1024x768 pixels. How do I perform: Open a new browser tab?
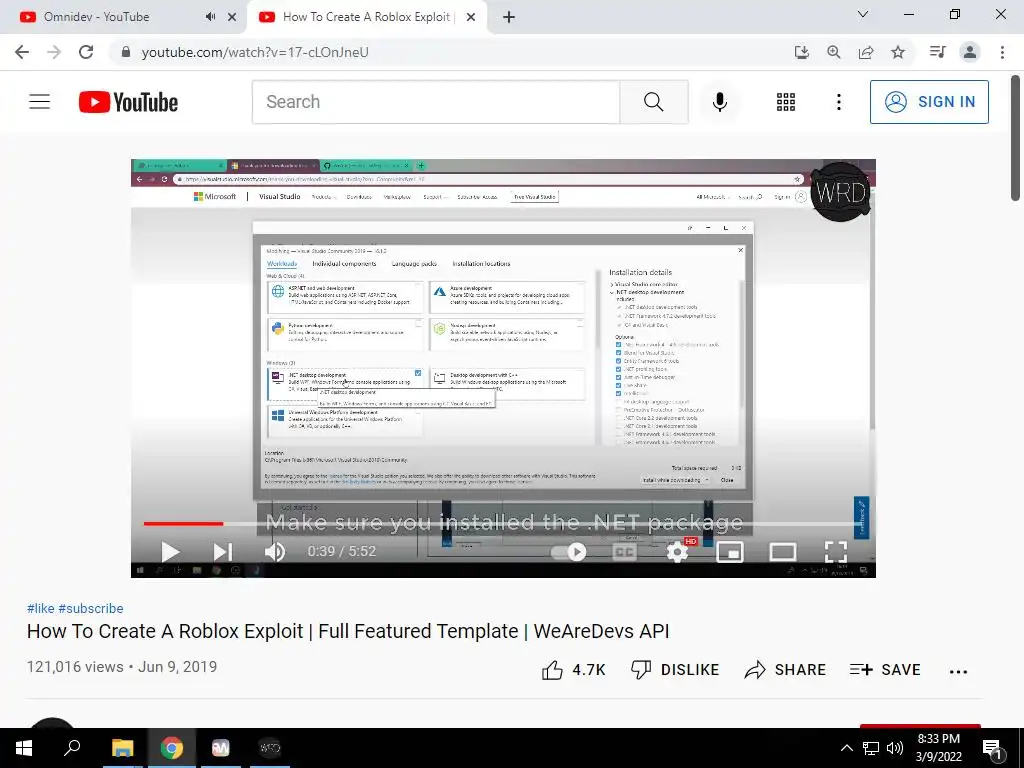(509, 17)
